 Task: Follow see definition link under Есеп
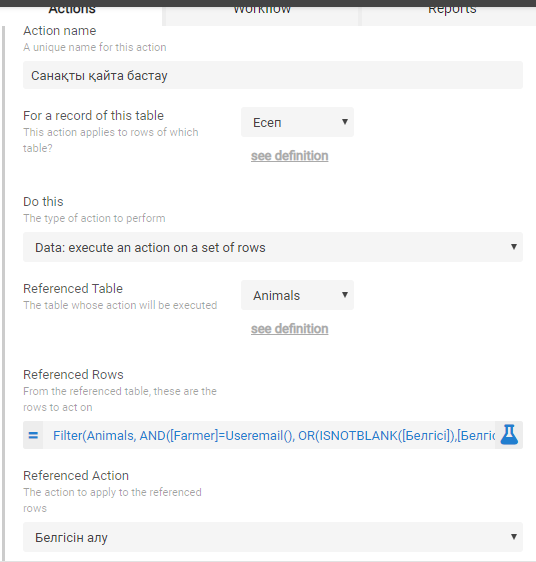click(289, 156)
